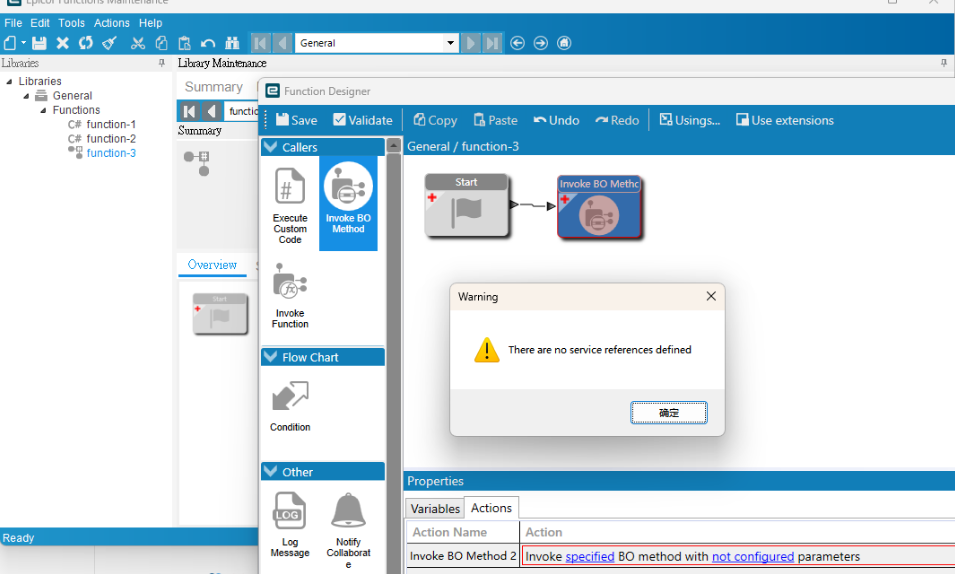955x574 pixels.
Task: Click the Search binoculars icon
Action: (x=231, y=43)
